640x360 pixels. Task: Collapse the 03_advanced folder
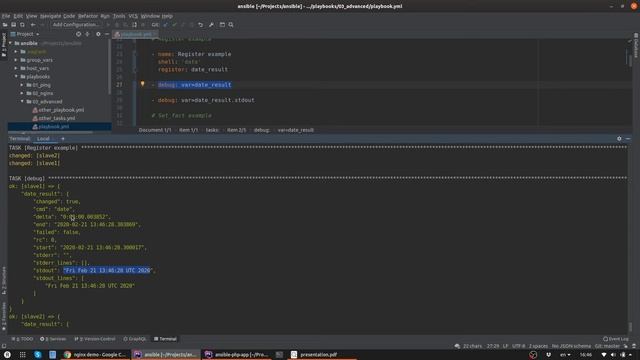coord(22,101)
